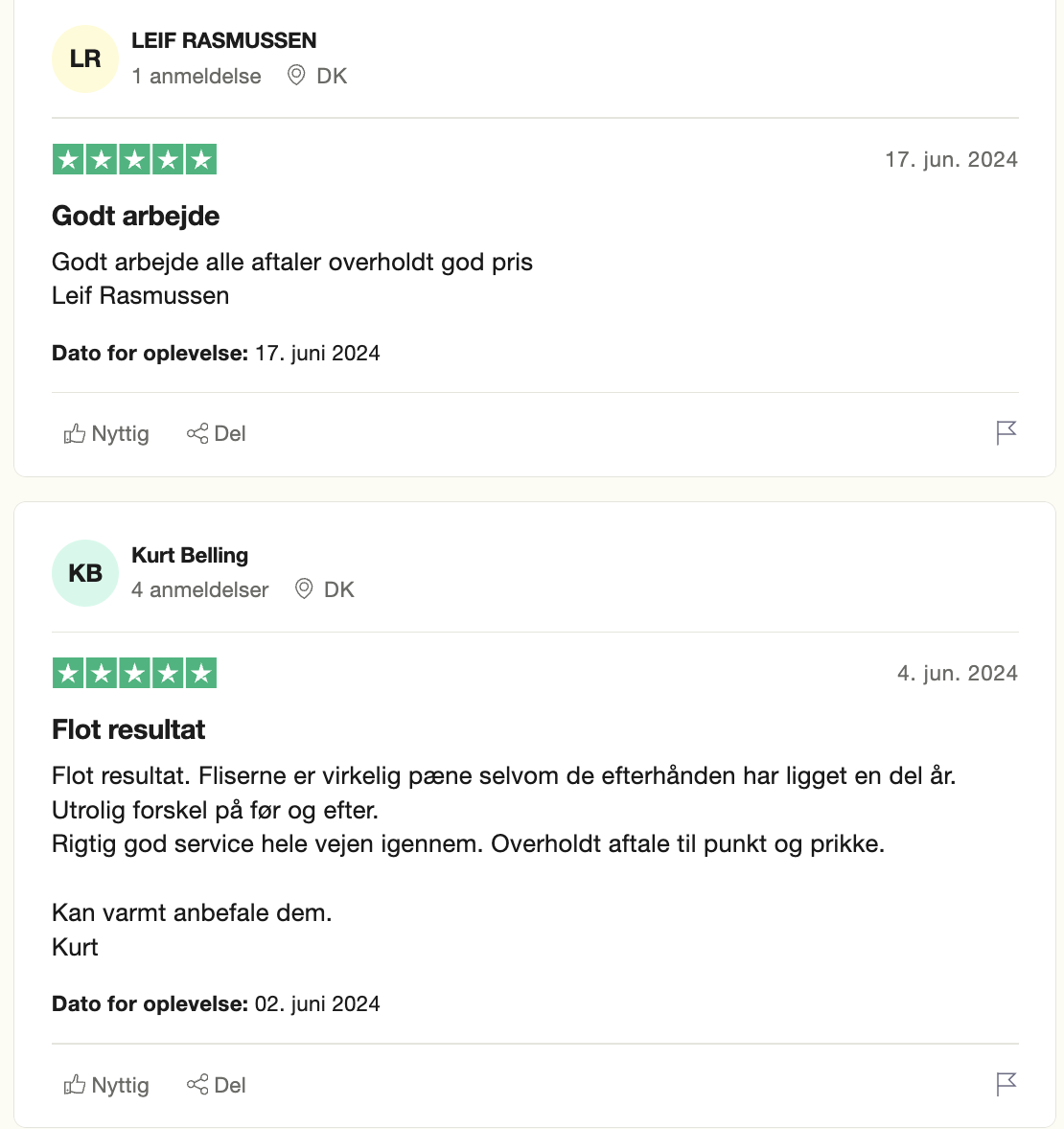Open Kurt Belling's profile name link

pyautogui.click(x=190, y=555)
